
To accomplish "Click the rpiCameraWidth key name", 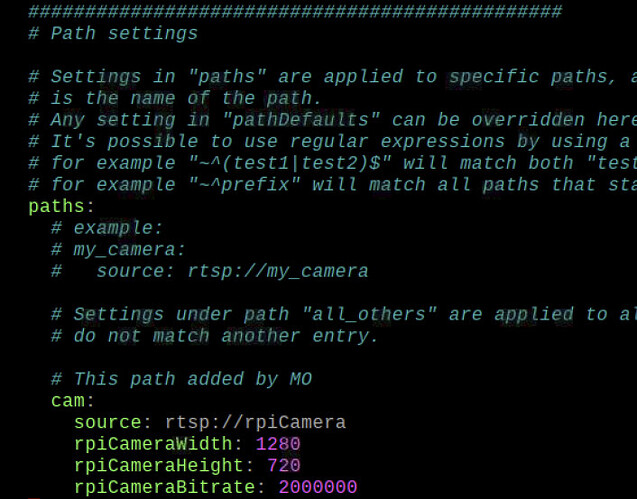I will 153,444.
